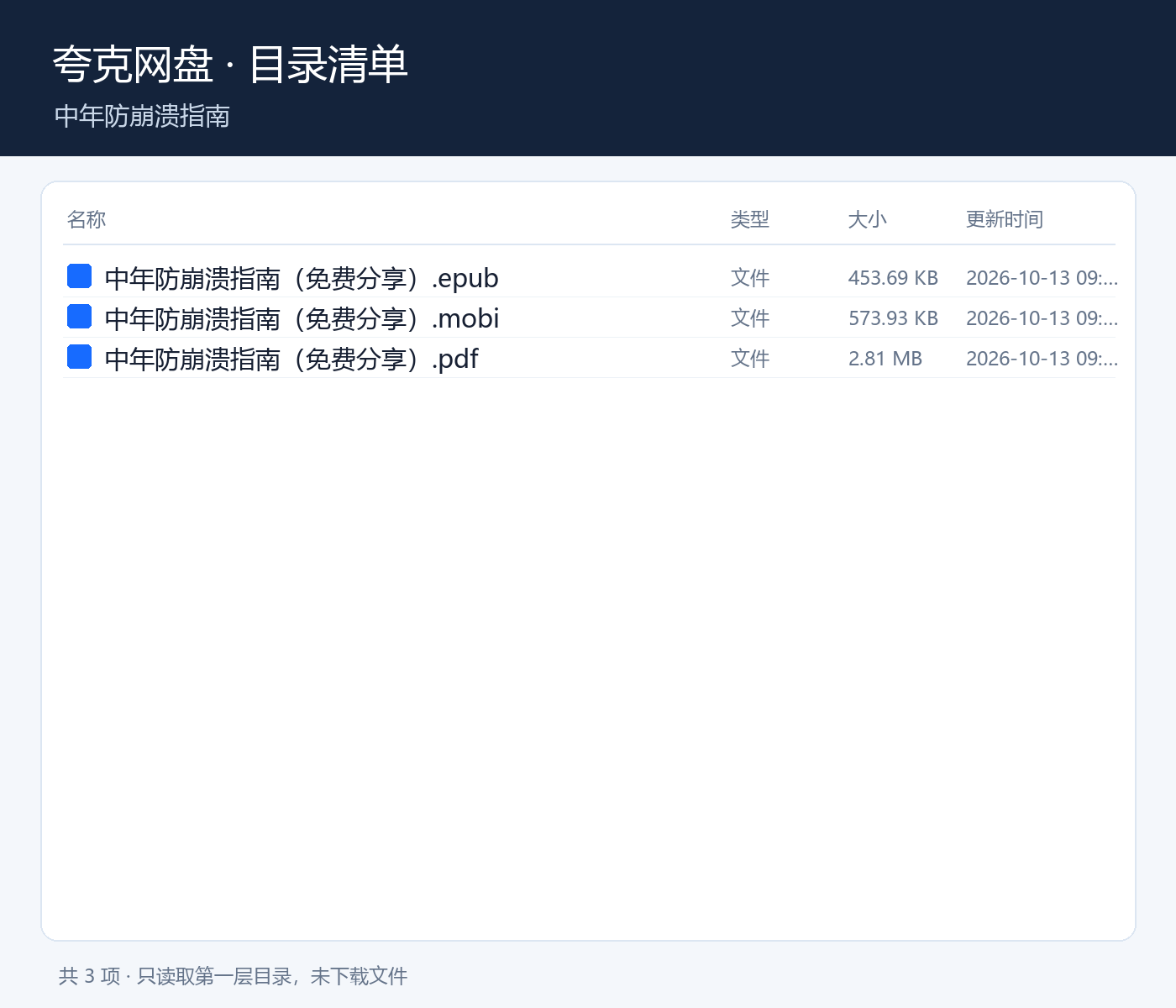Click the 更新时间 column header
This screenshot has height=1008, width=1176.
point(1005,219)
